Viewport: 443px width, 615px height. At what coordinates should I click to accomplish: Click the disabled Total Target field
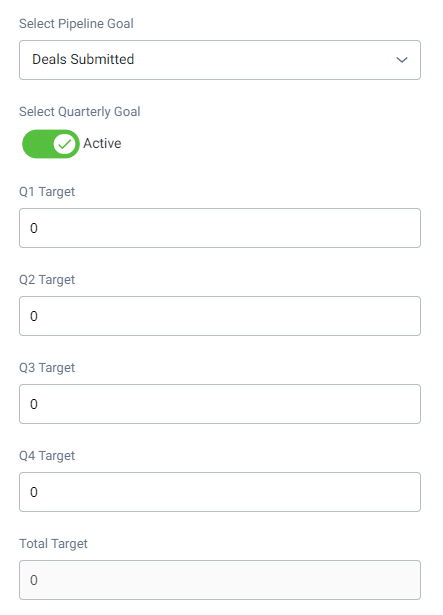pos(220,580)
